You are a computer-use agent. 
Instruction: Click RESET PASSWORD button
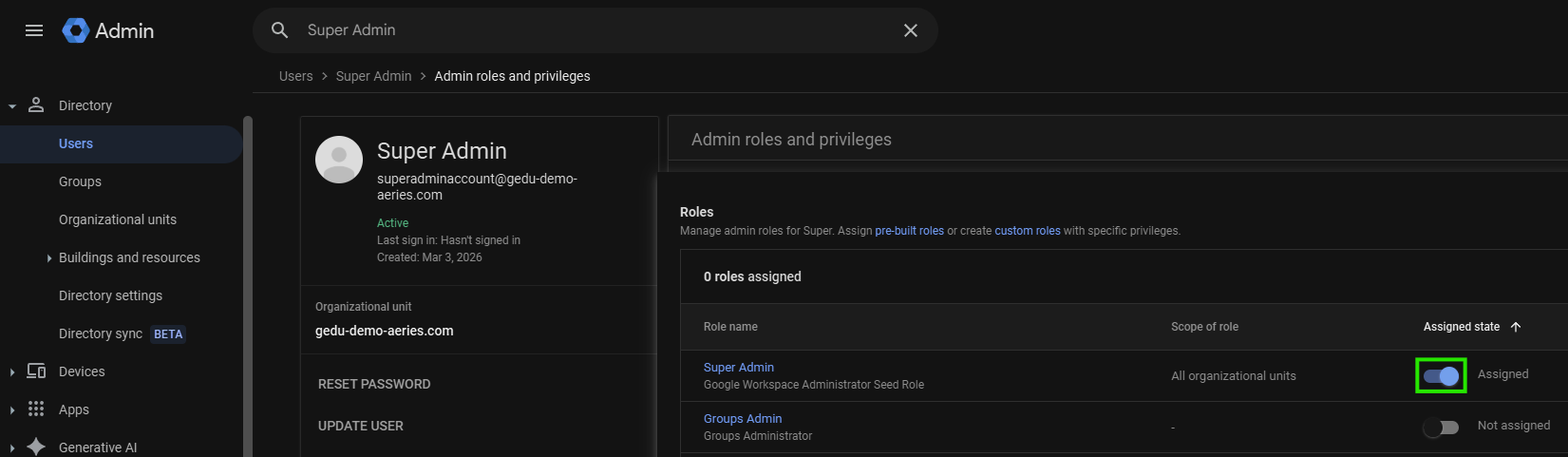(374, 384)
